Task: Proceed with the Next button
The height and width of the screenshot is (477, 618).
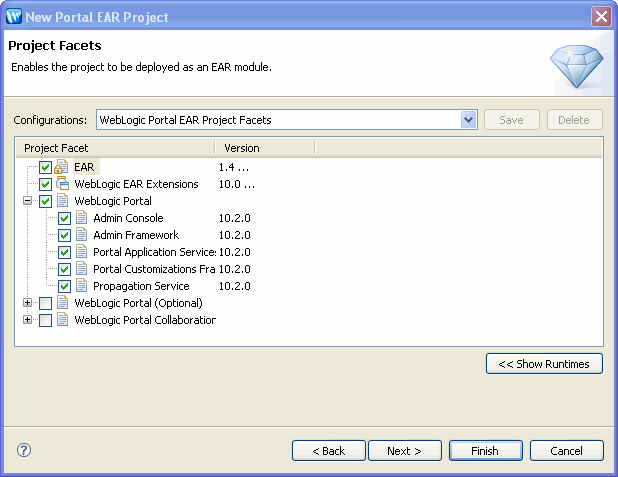Action: [x=405, y=451]
